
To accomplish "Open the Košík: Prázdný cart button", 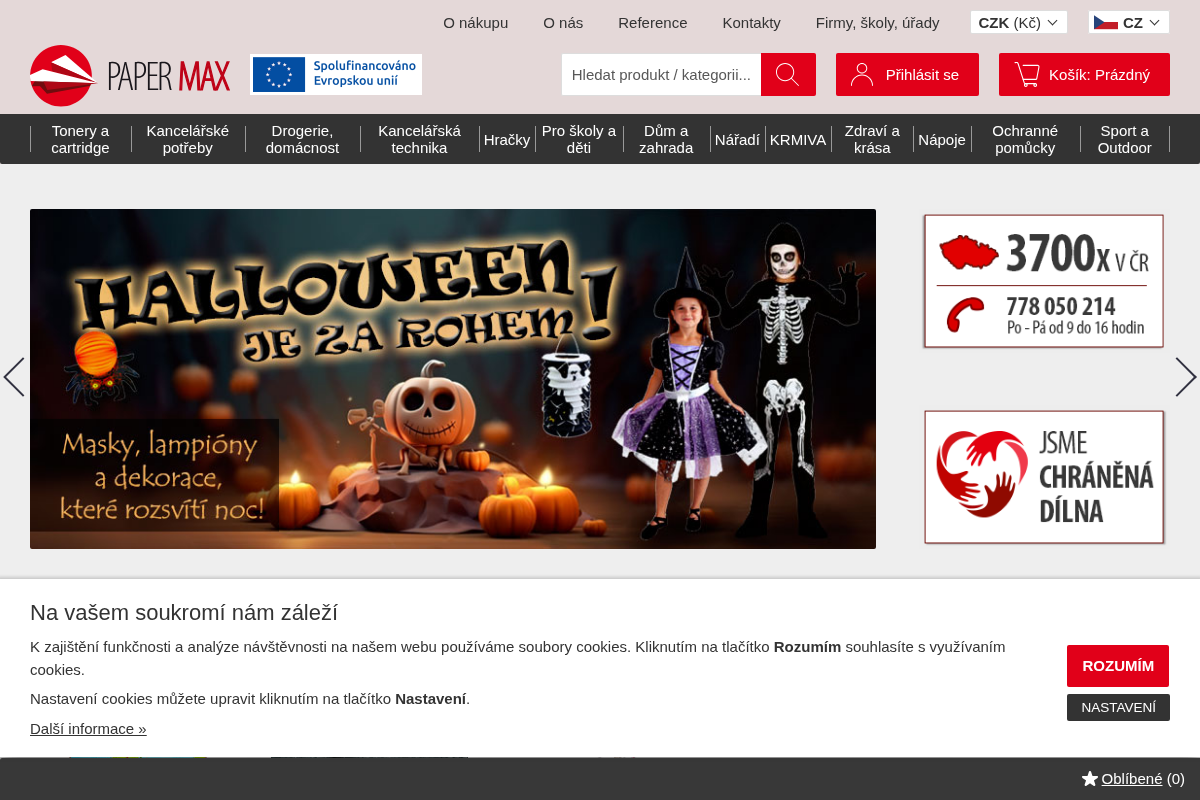I will pos(1084,74).
